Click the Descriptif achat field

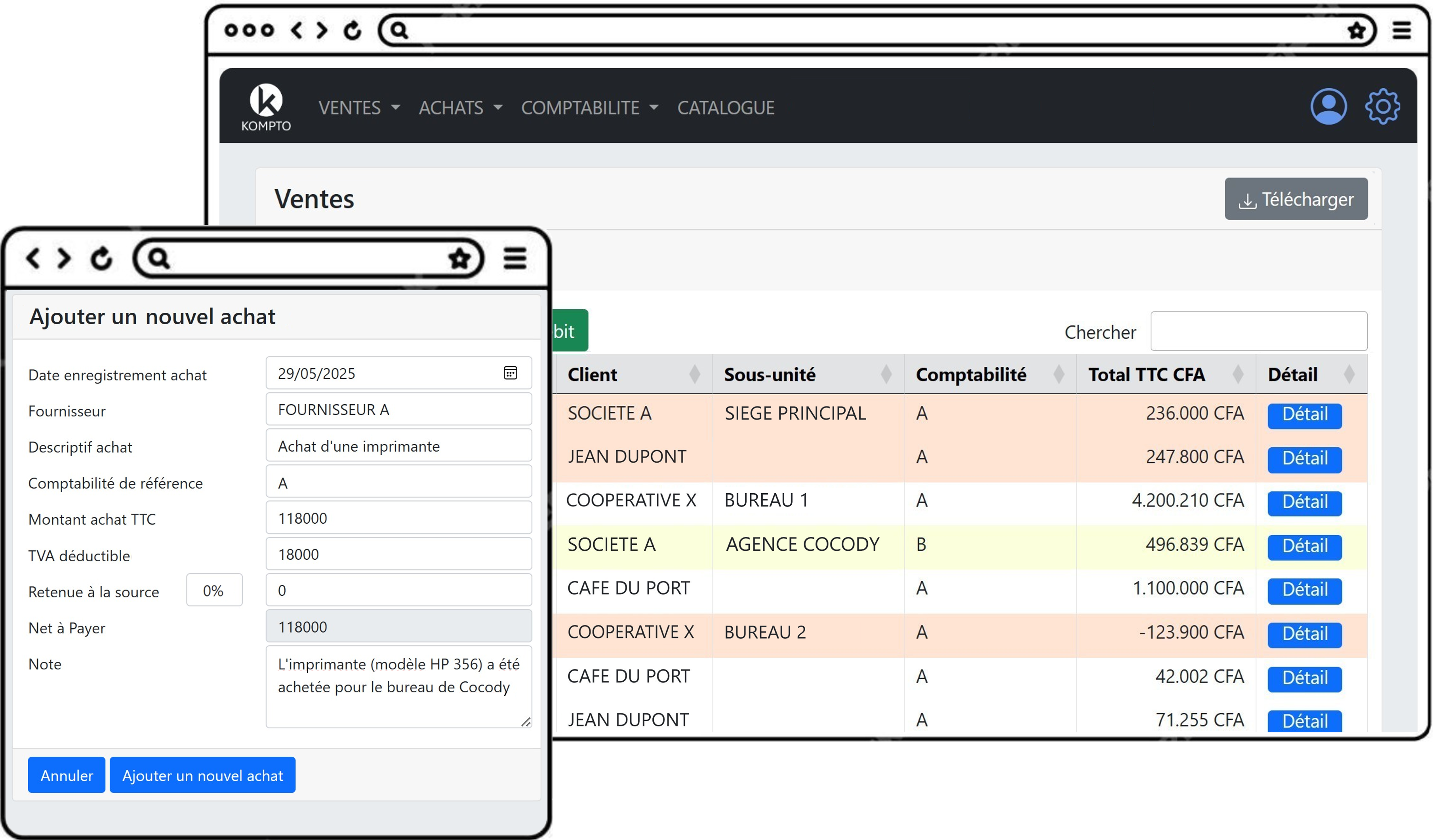[x=398, y=445]
